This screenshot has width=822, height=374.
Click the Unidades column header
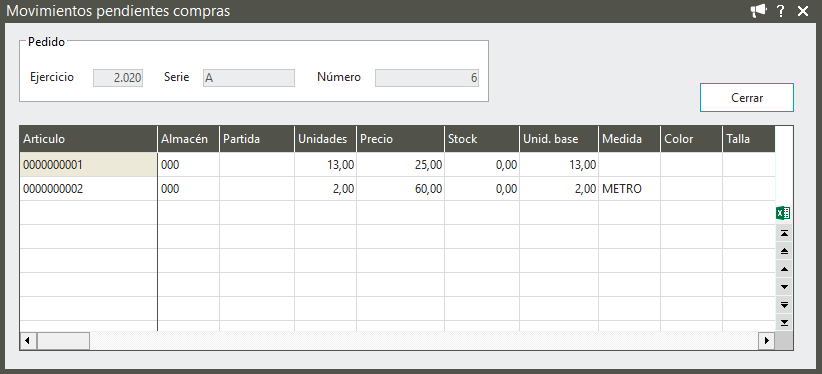pos(326,139)
